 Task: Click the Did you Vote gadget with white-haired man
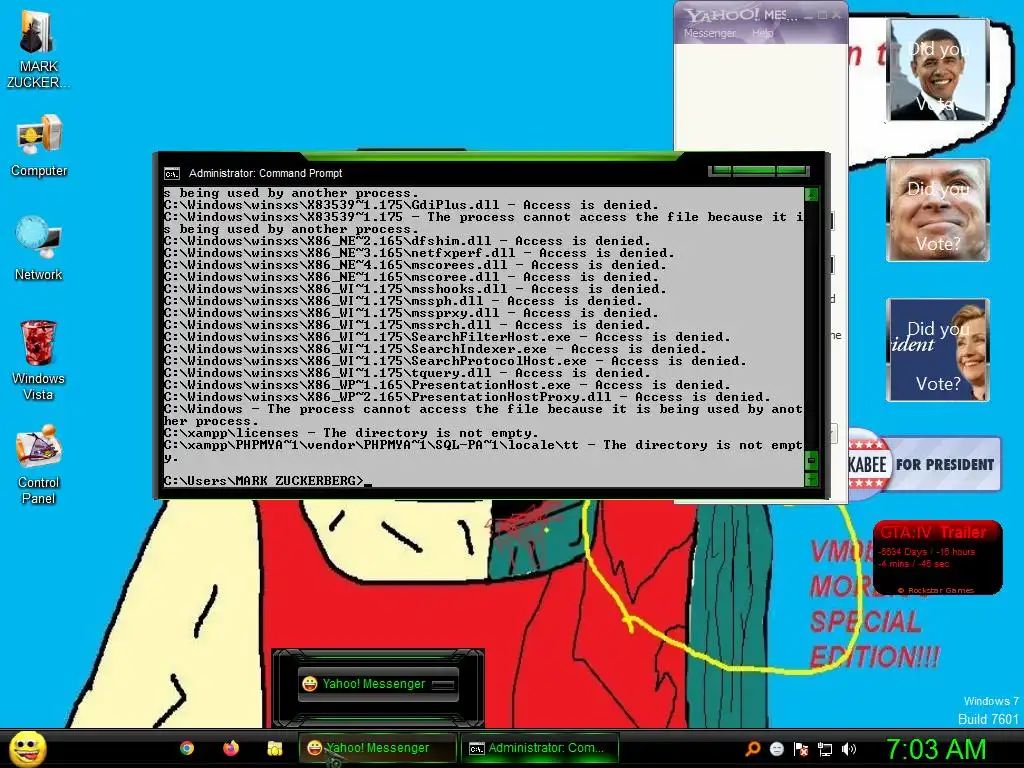coord(938,210)
